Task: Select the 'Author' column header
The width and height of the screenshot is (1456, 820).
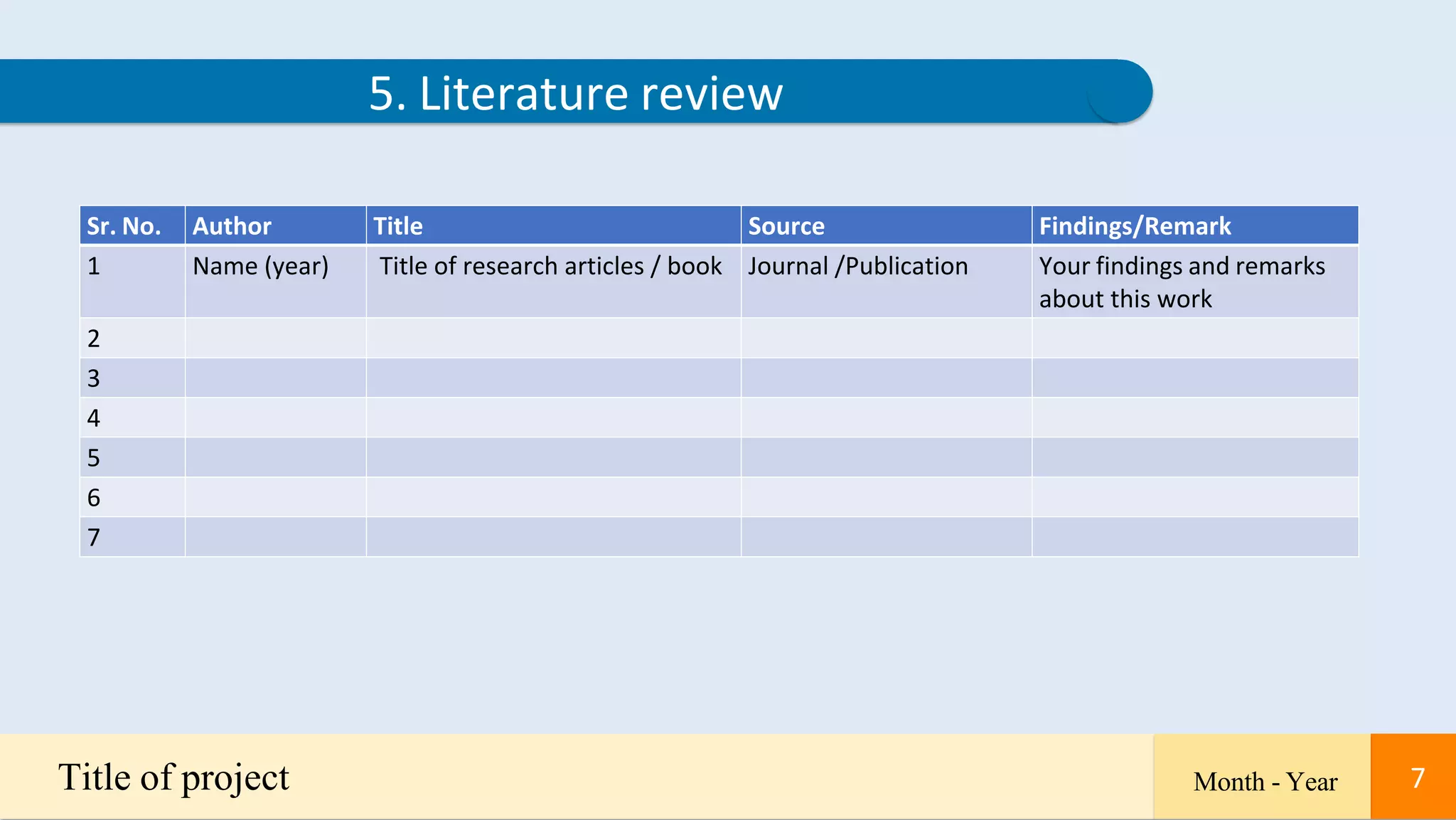Action: pyautogui.click(x=276, y=225)
